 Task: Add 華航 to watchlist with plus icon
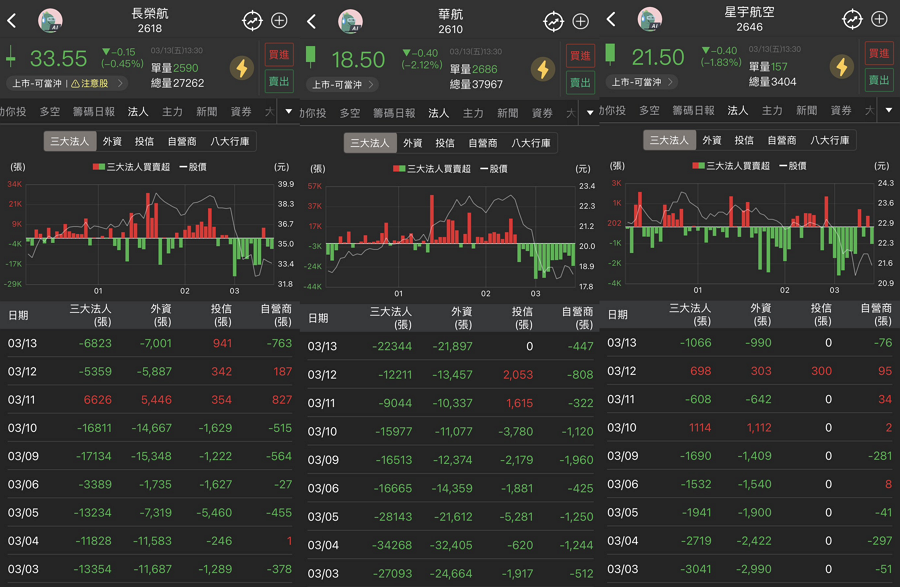(x=581, y=21)
